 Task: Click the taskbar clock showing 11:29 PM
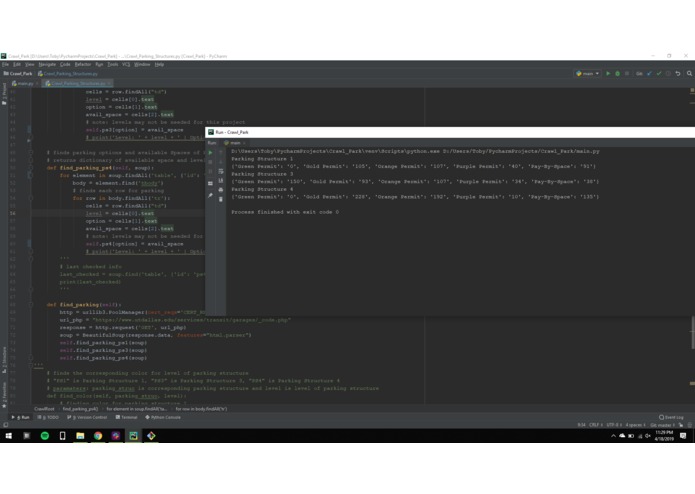coord(664,436)
